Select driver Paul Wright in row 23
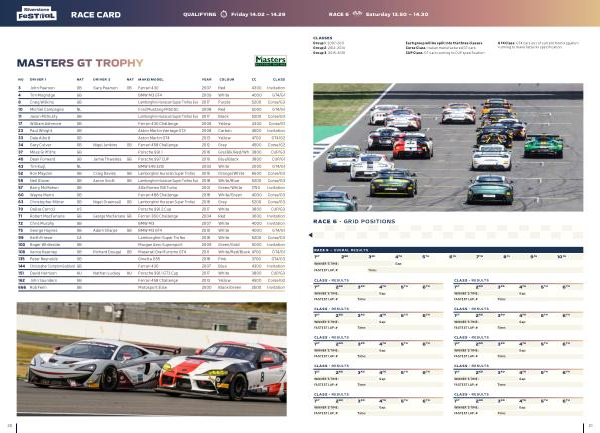Image resolution: width=600 pixels, height=433 pixels. 41,131
